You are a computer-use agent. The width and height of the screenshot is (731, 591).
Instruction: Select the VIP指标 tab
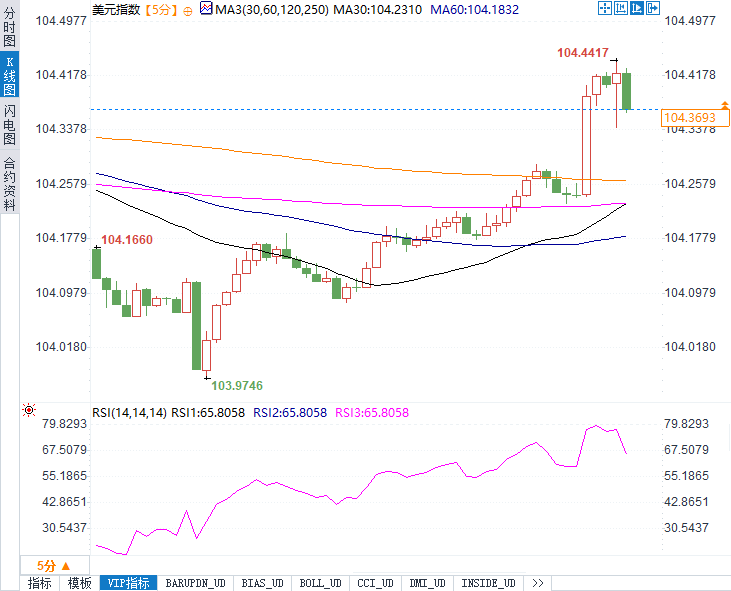(130, 583)
